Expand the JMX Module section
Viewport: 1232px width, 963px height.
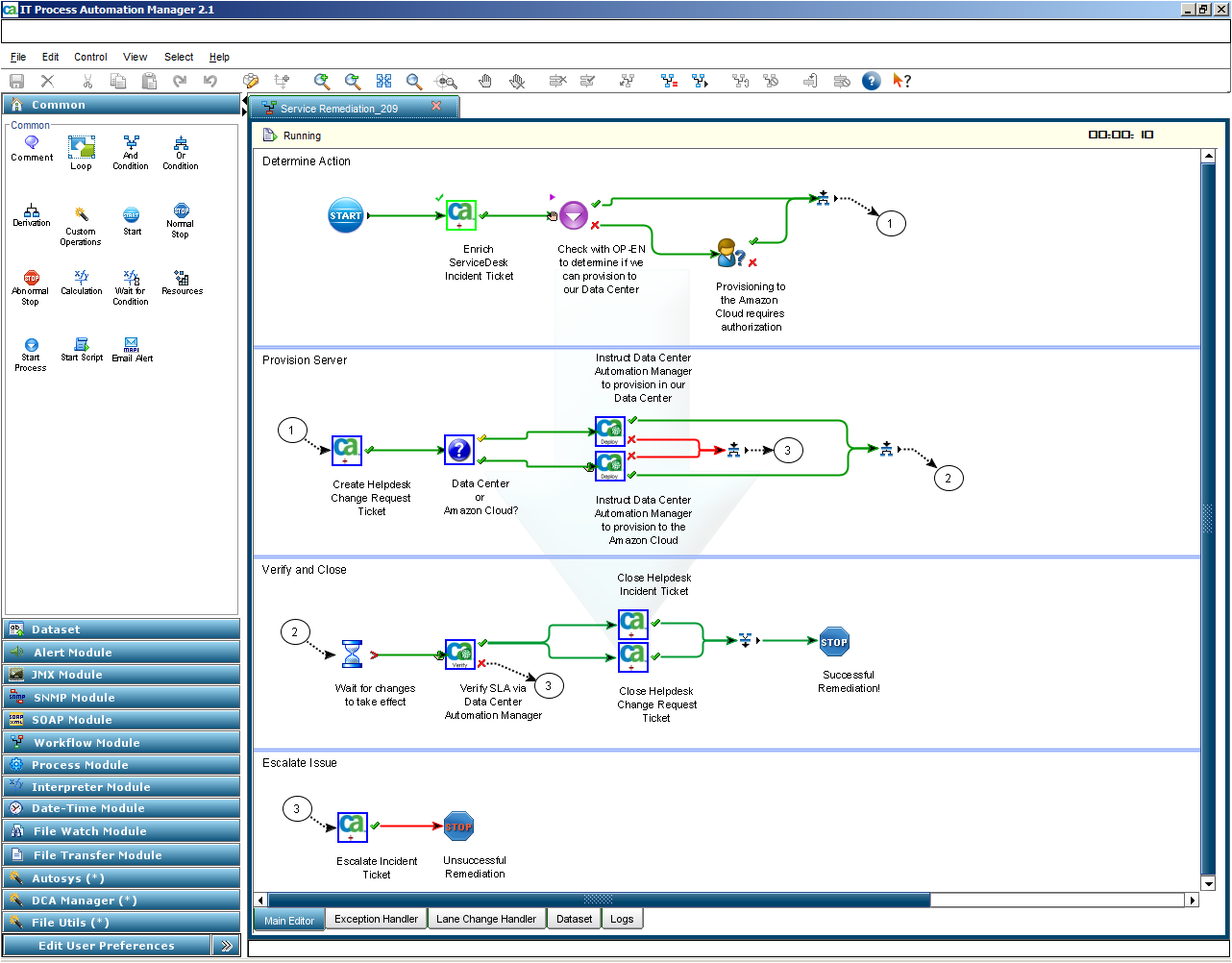[x=121, y=675]
